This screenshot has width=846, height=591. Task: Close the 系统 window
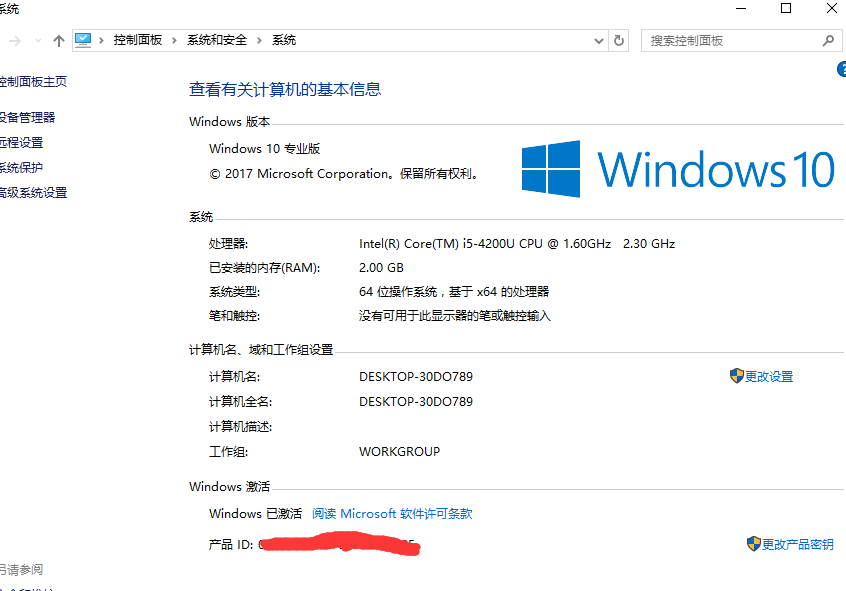(832, 8)
